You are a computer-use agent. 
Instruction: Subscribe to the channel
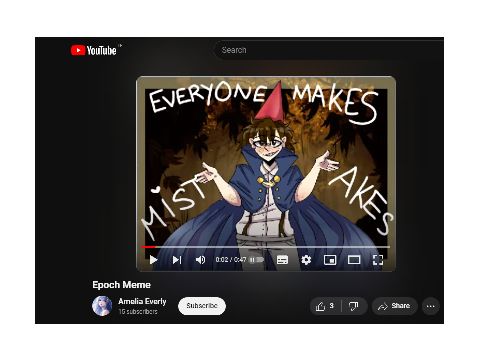pyautogui.click(x=202, y=306)
